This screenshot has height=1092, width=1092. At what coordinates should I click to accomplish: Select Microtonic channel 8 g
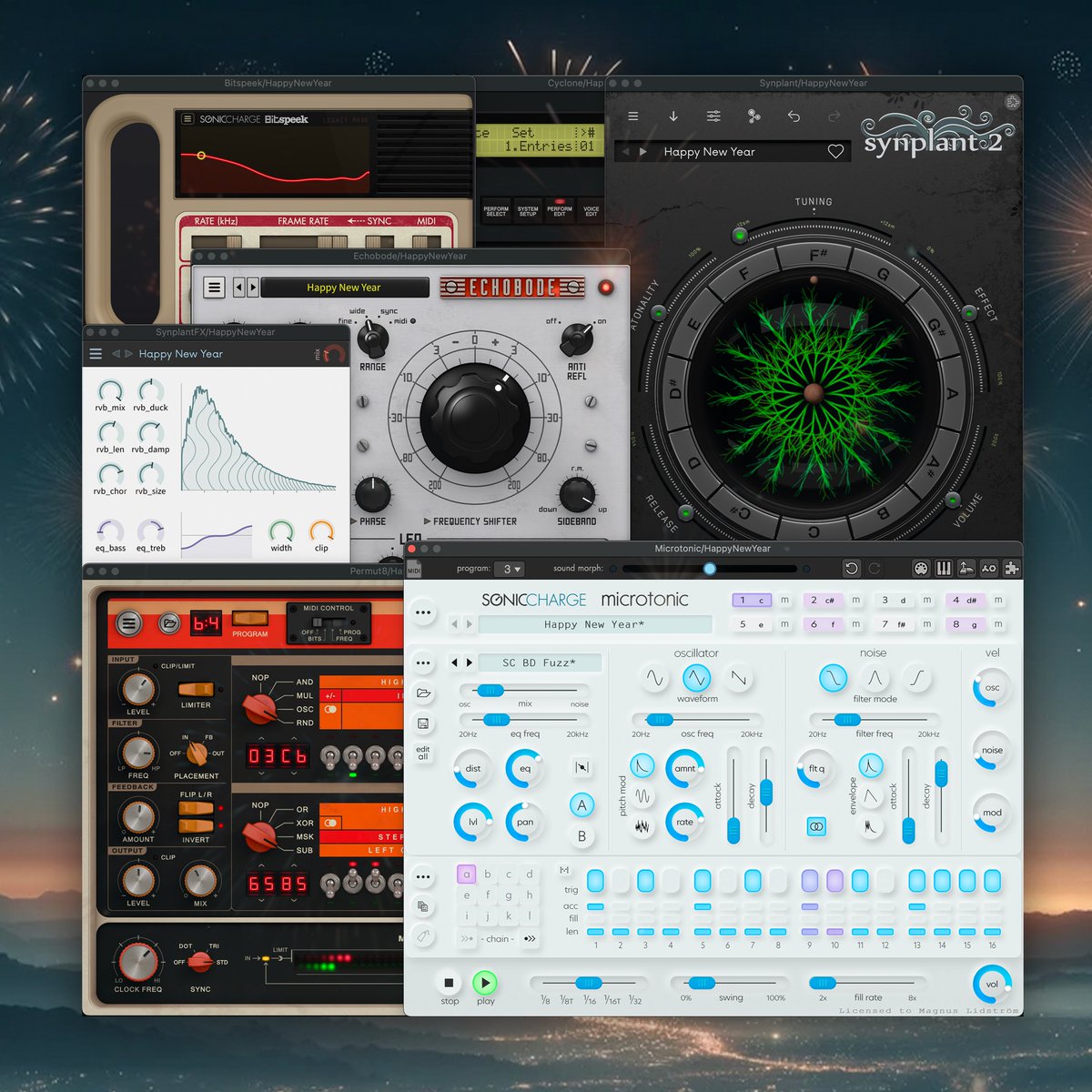[965, 624]
